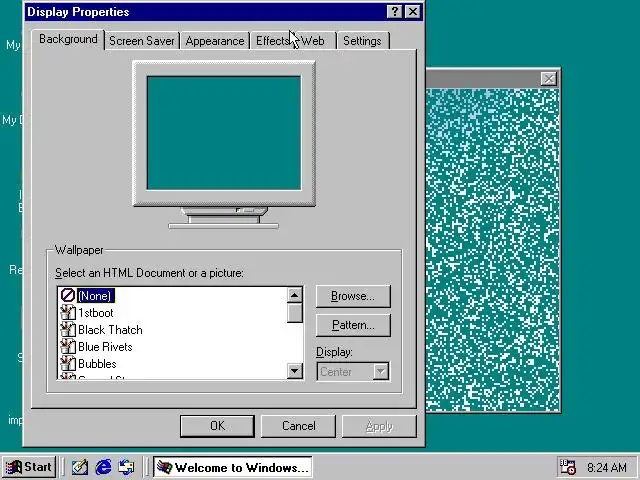
Task: Click the Browse... button
Action: pos(353,296)
